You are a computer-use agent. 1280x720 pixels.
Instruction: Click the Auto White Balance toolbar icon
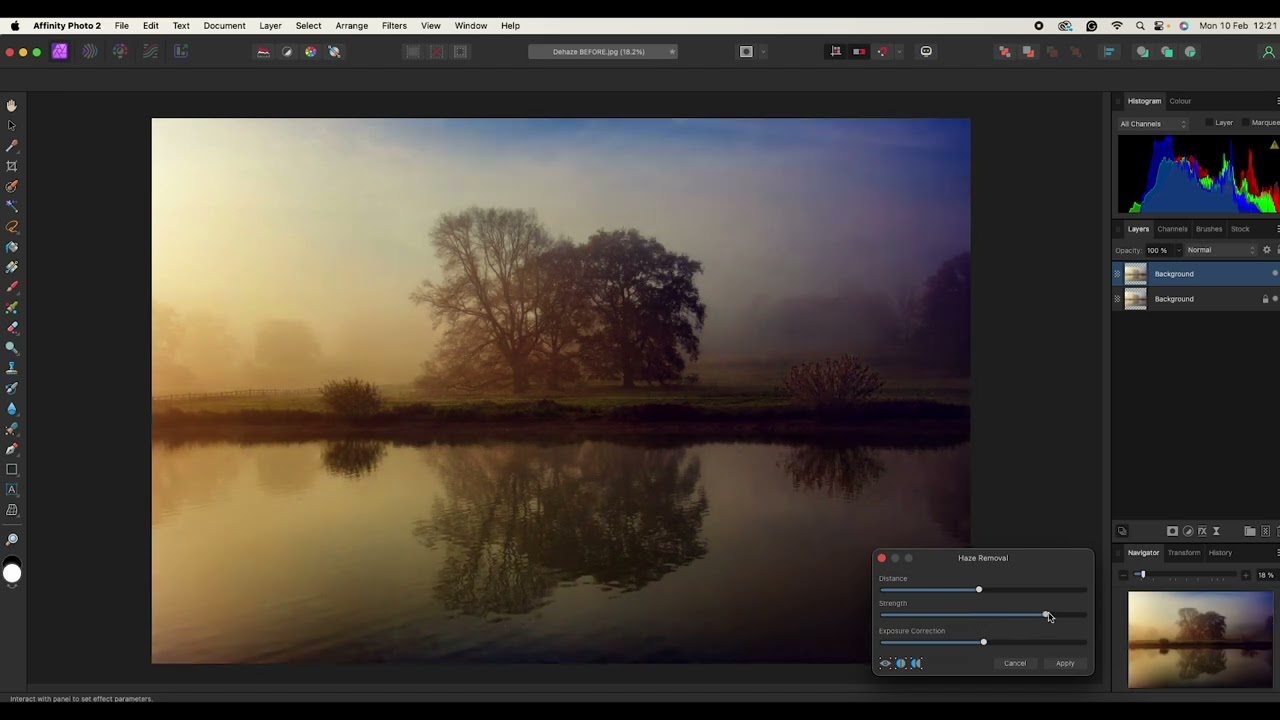pos(334,52)
